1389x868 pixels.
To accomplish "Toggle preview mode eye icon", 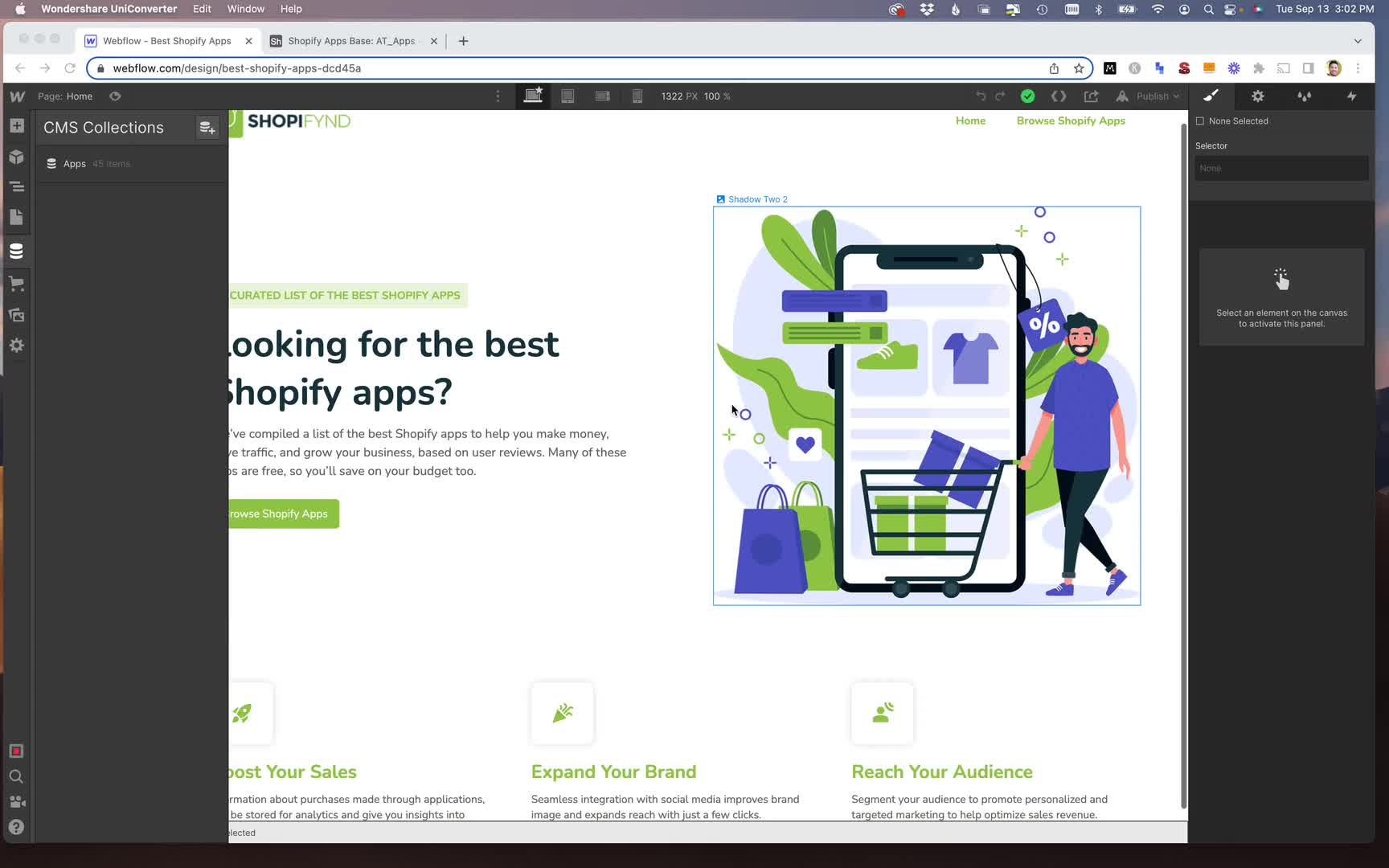I will click(x=115, y=96).
